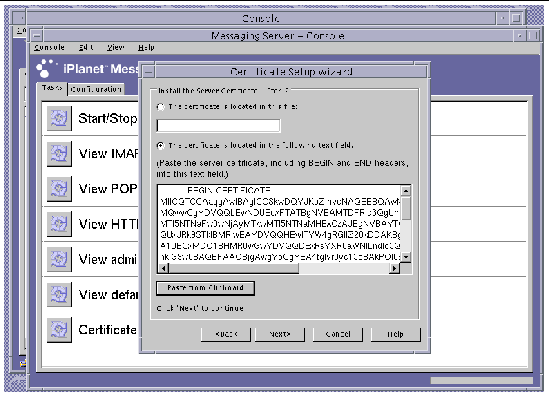Click the Cancel button in wizard
The height and width of the screenshot is (396, 549).
tap(338, 334)
